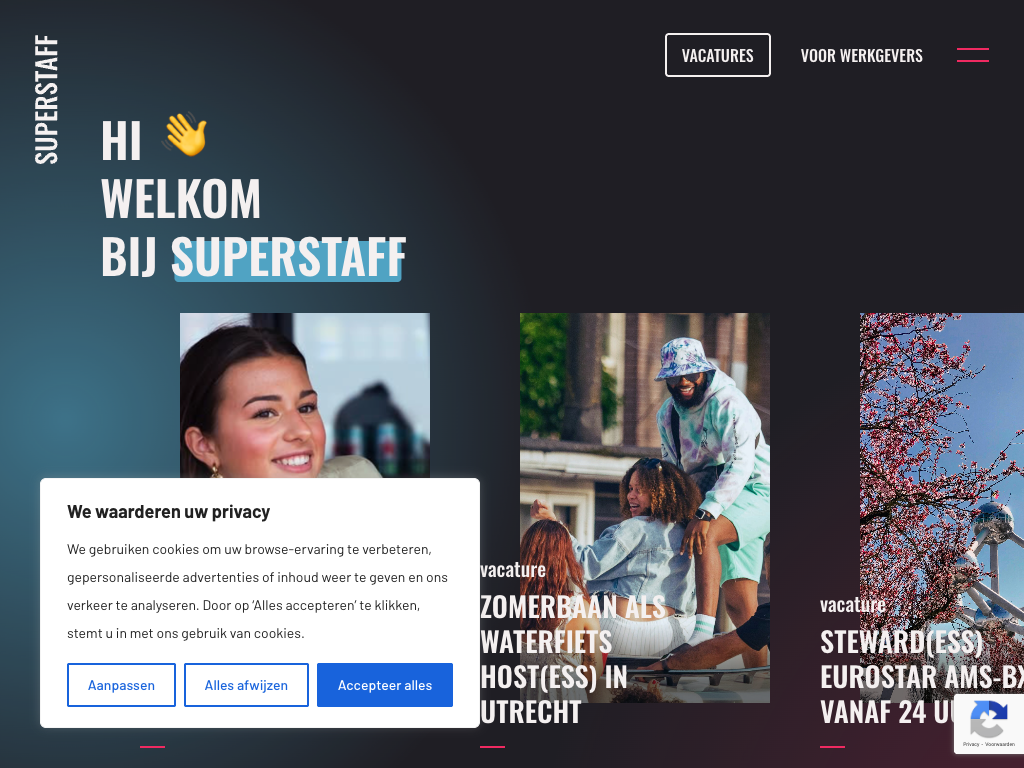Viewport: 1024px width, 768px height.
Task: Click the reCAPTCHA badge icon
Action: (989, 719)
